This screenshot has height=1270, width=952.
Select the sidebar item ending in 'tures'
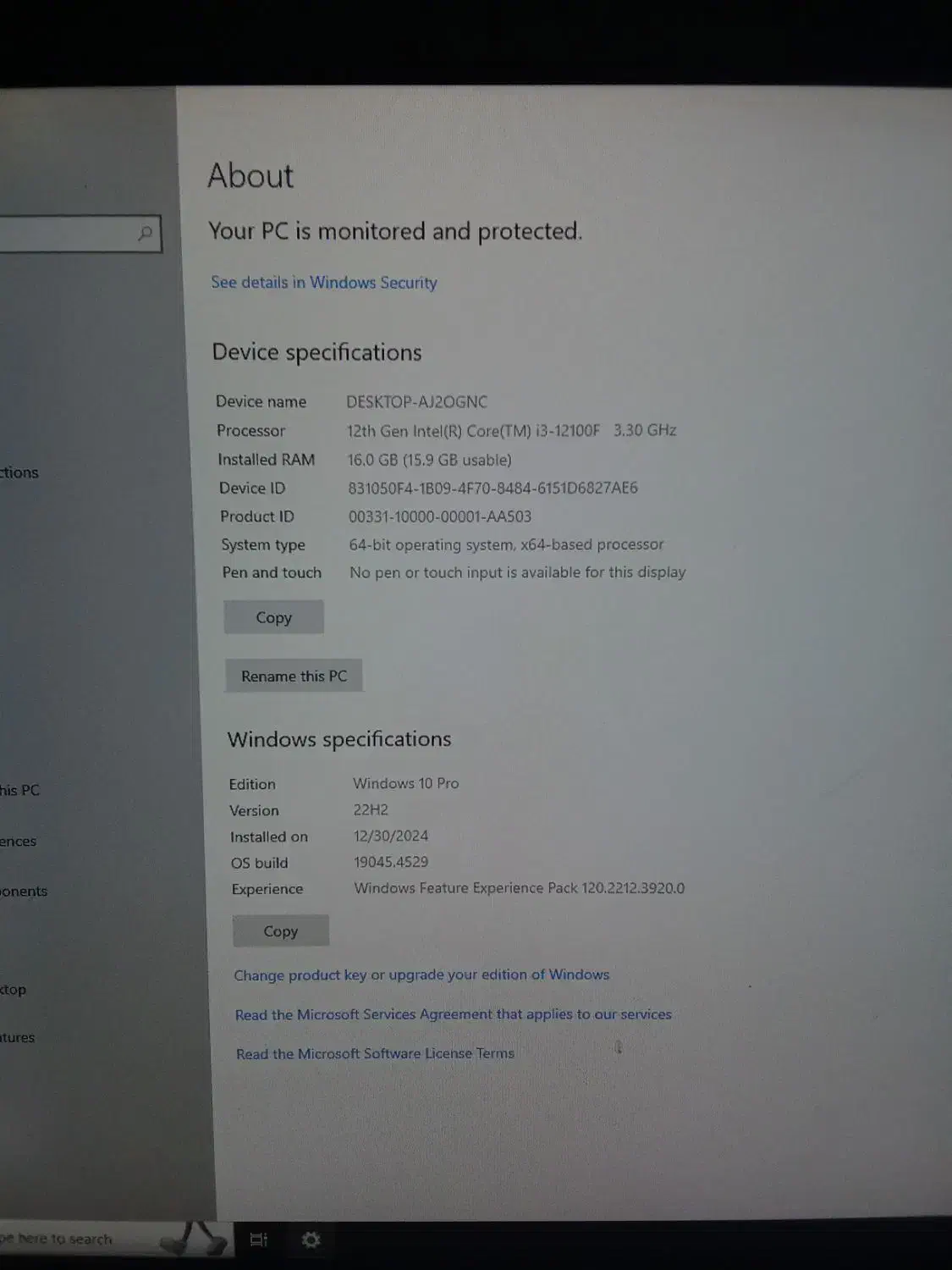[x=18, y=1037]
